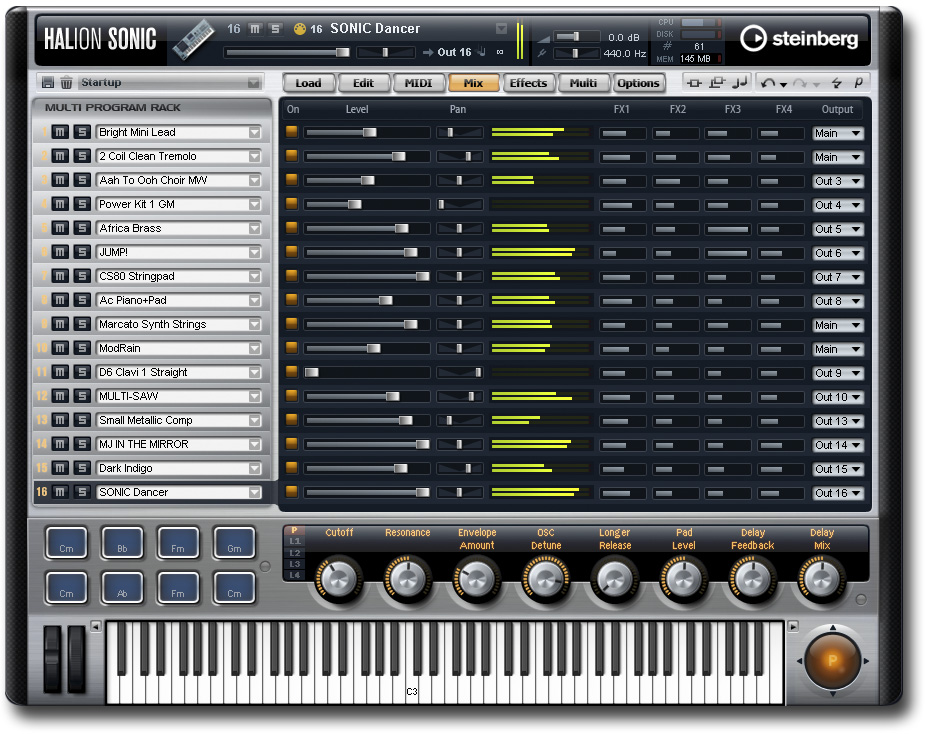
Task: Click the orange P sphere control
Action: pos(833,661)
